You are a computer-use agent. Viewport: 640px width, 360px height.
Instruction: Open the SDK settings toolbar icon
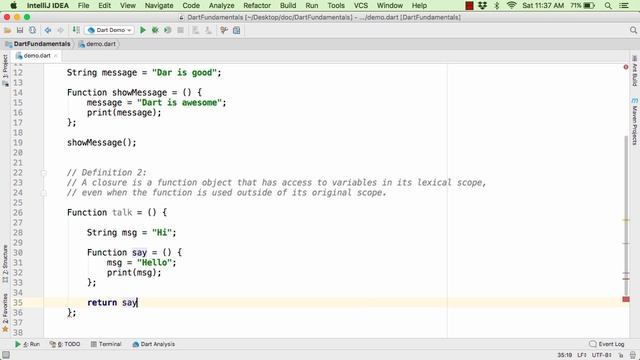pyautogui.click(x=236, y=30)
